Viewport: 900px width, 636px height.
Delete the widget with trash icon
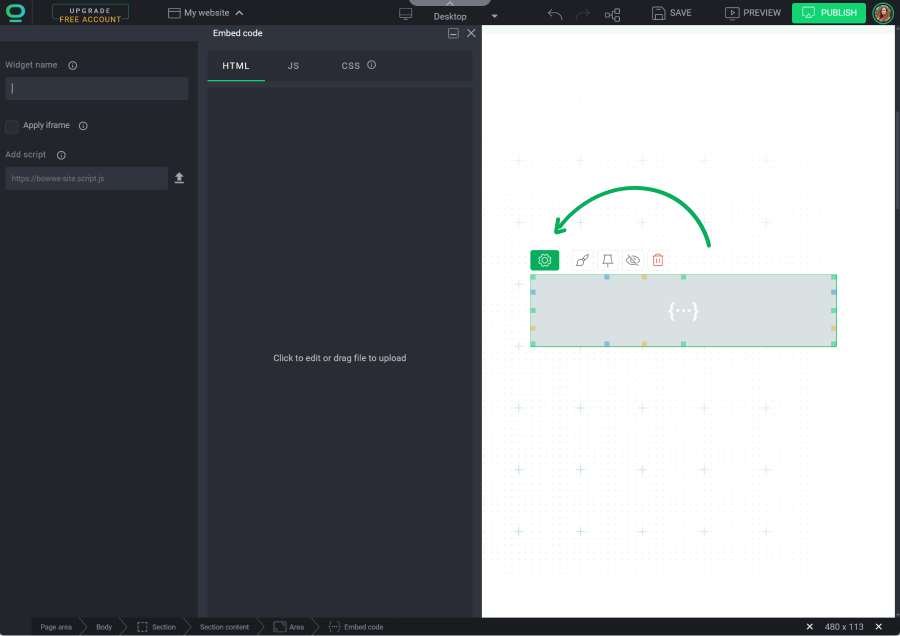[x=658, y=260]
